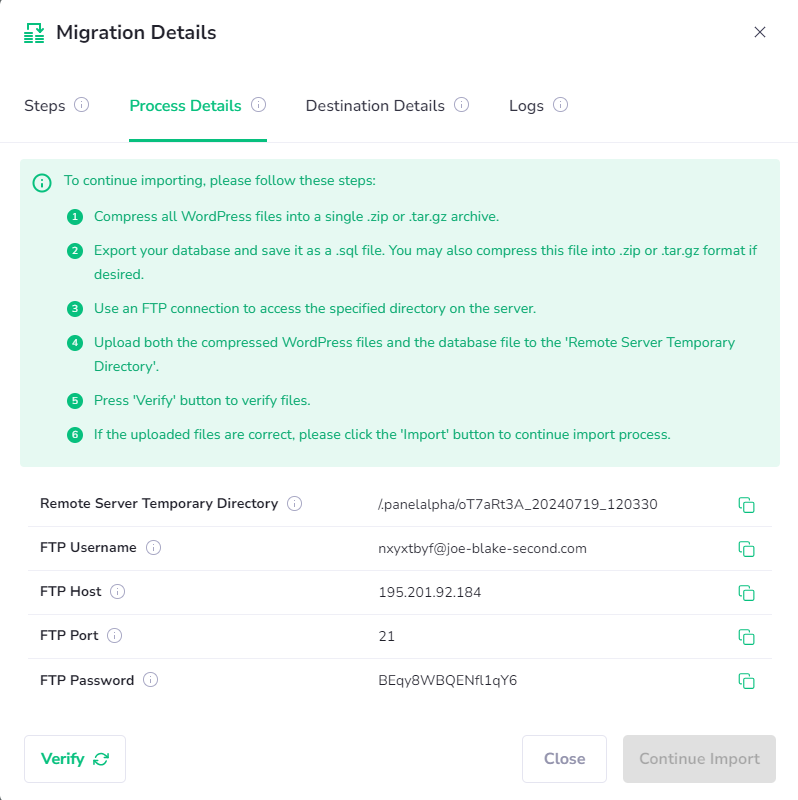
Task: Click the Continue Import button
Action: coord(699,759)
